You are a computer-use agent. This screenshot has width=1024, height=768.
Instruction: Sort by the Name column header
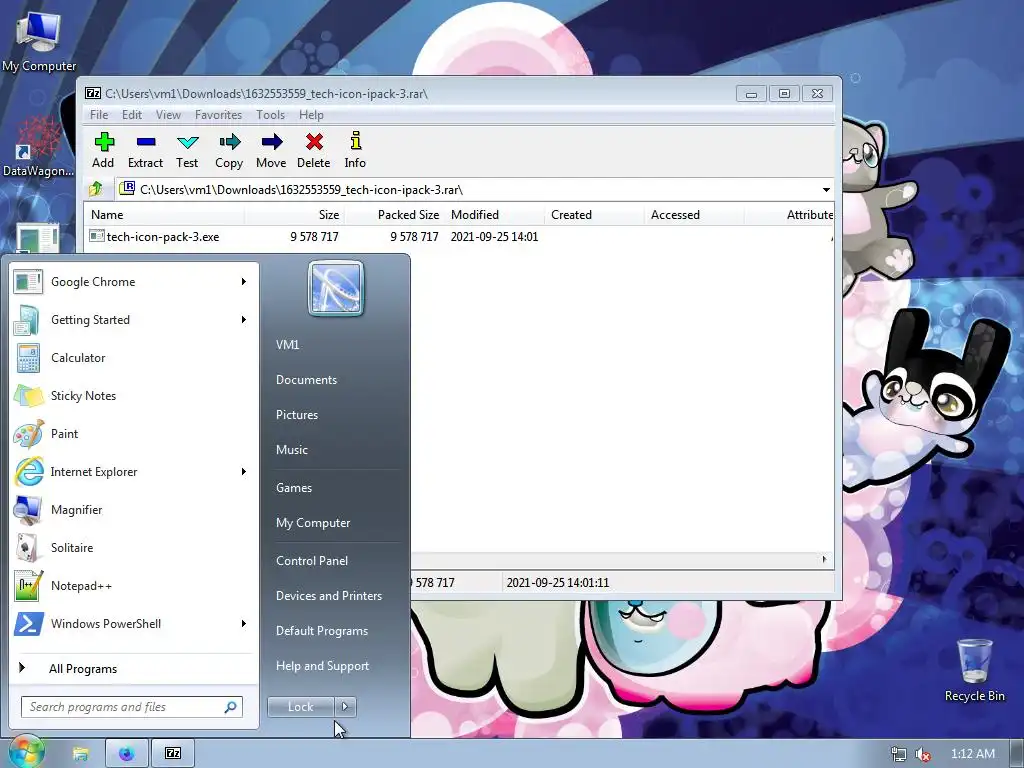click(x=165, y=215)
